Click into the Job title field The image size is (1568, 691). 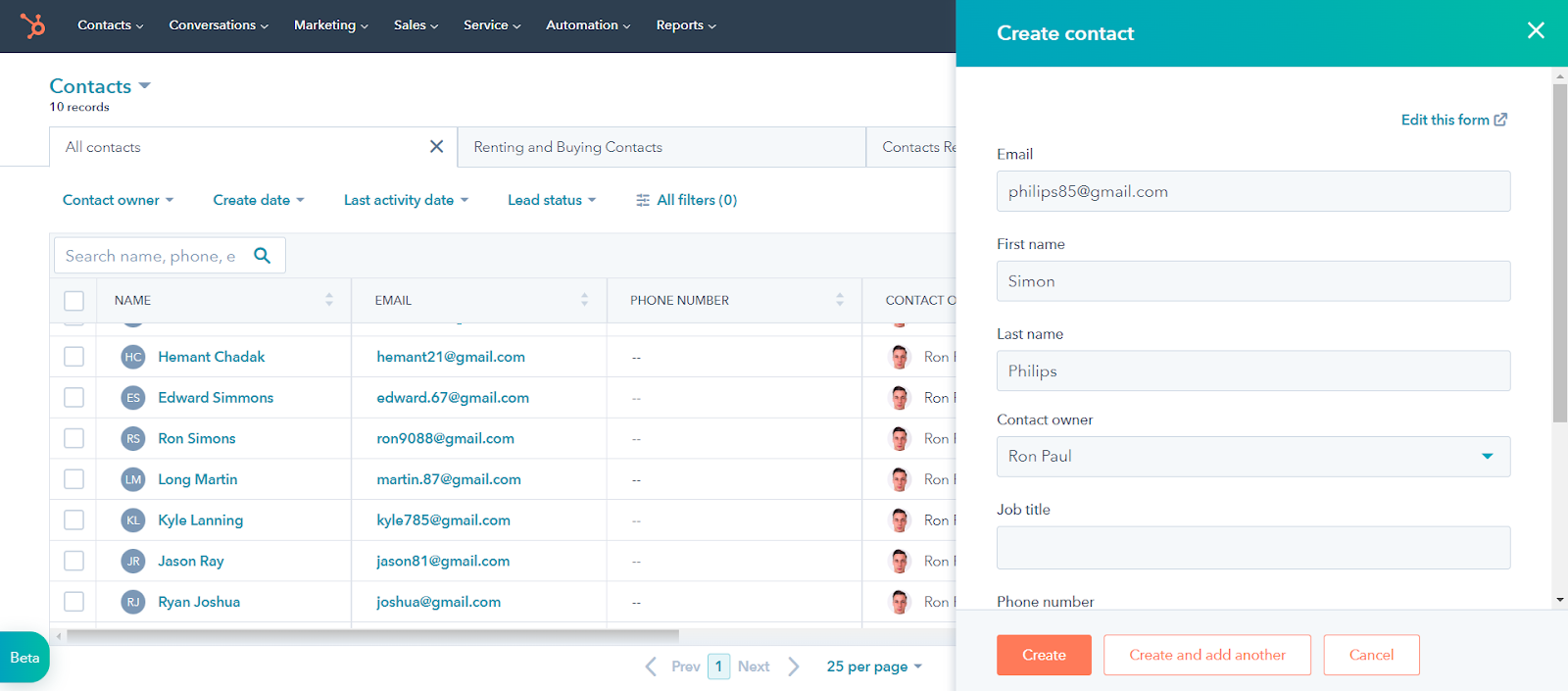pos(1252,548)
